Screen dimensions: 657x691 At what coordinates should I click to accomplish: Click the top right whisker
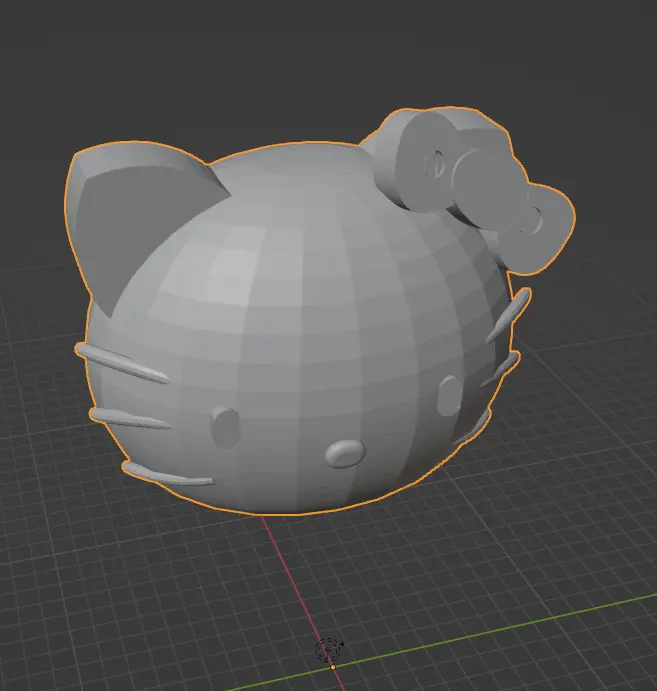pyautogui.click(x=511, y=320)
